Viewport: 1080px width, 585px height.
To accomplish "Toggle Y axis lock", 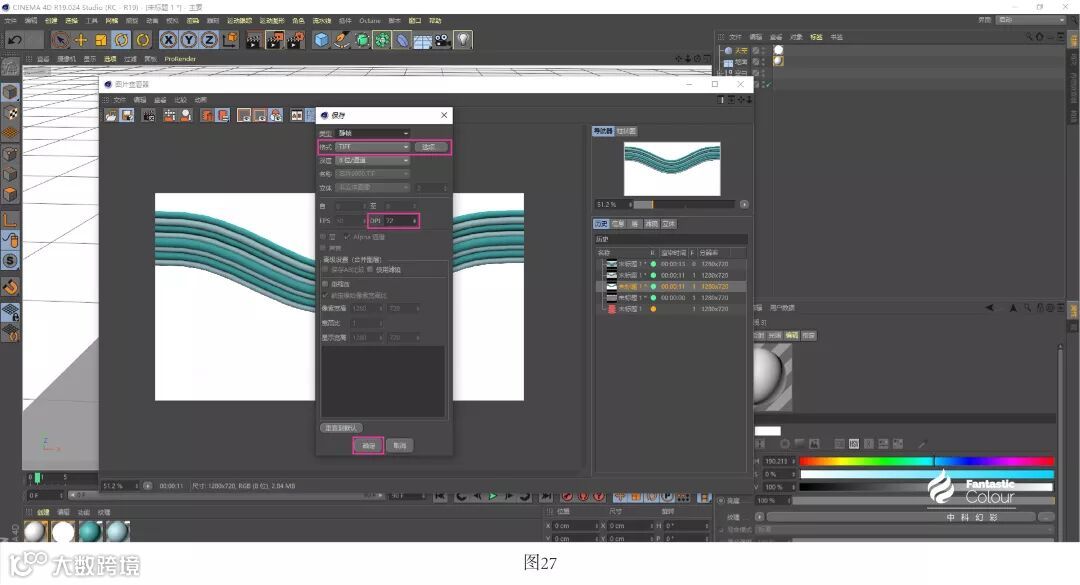I will click(x=189, y=40).
